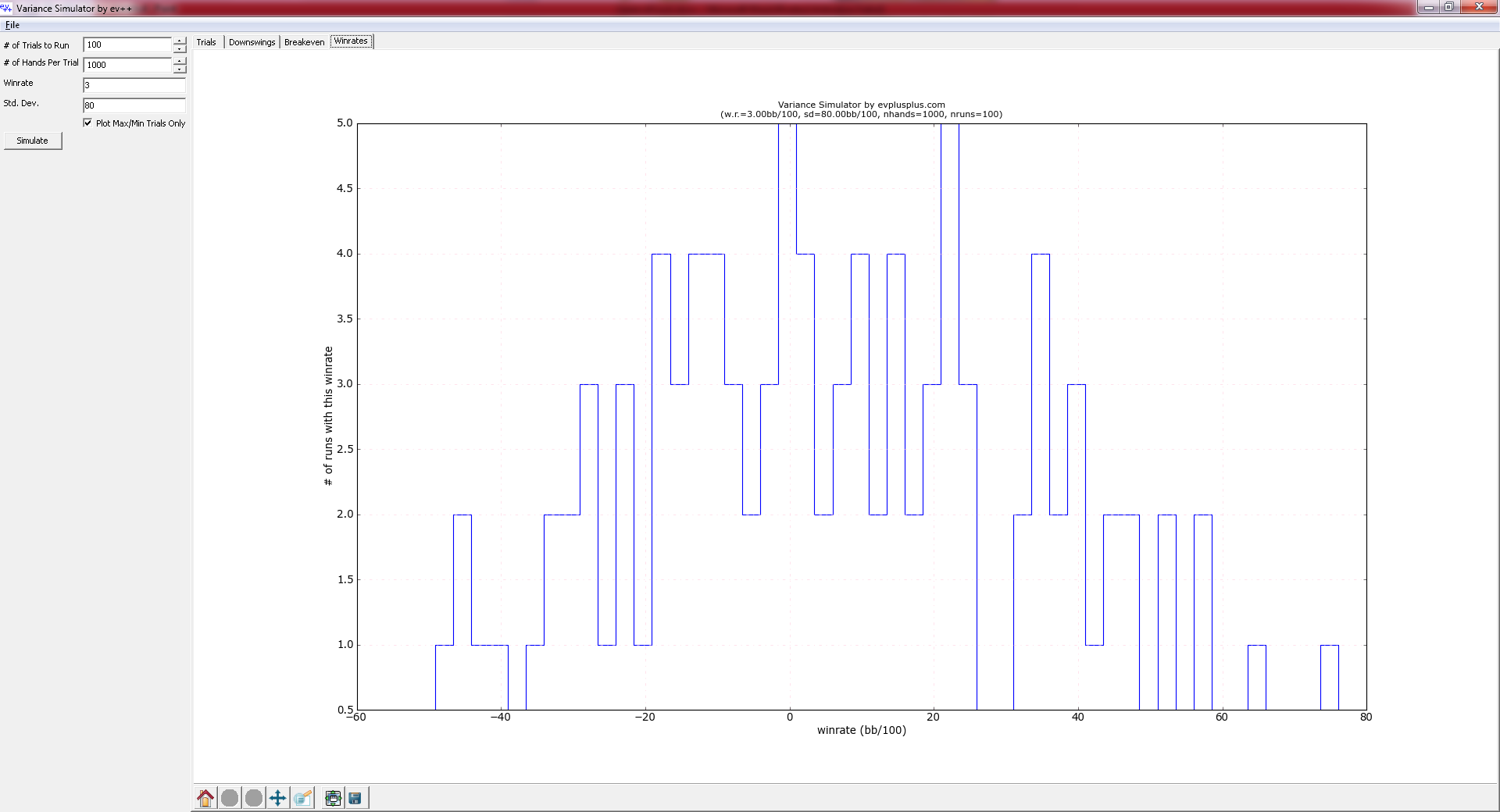This screenshot has width=1500, height=812.
Task: Reset plot view with the Home icon
Action: point(205,798)
